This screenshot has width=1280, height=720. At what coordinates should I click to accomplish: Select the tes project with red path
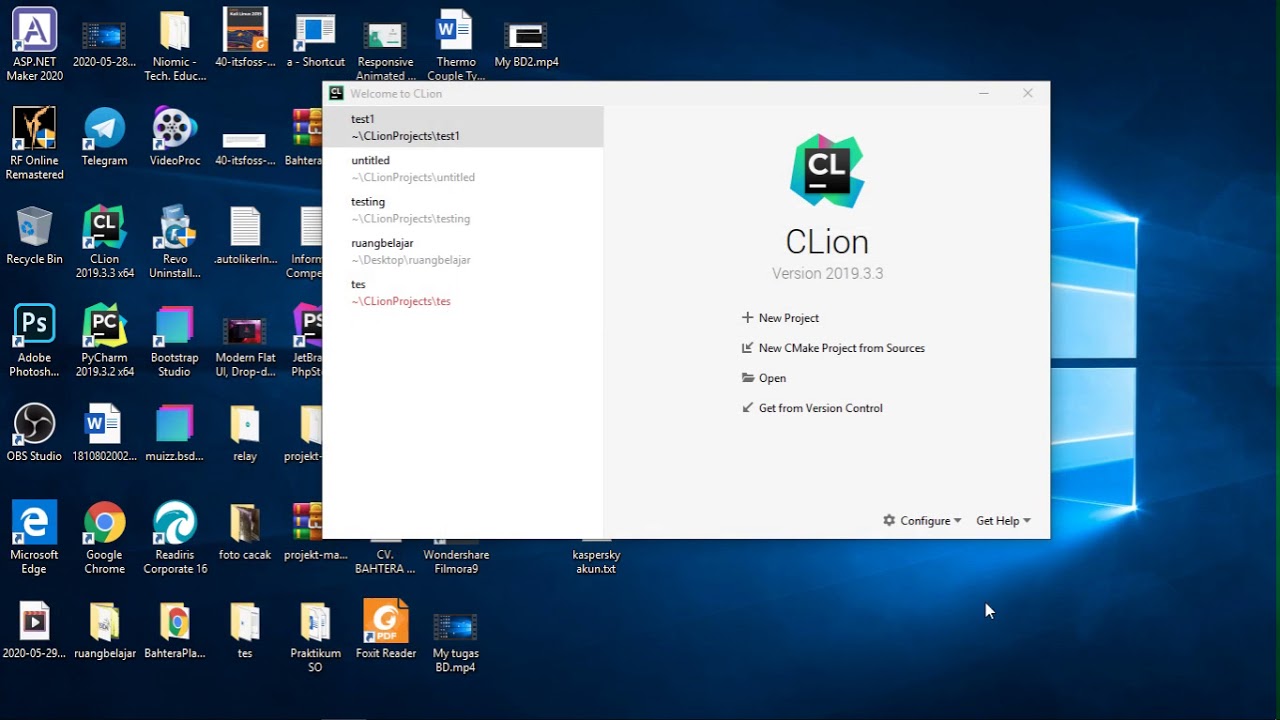point(463,292)
